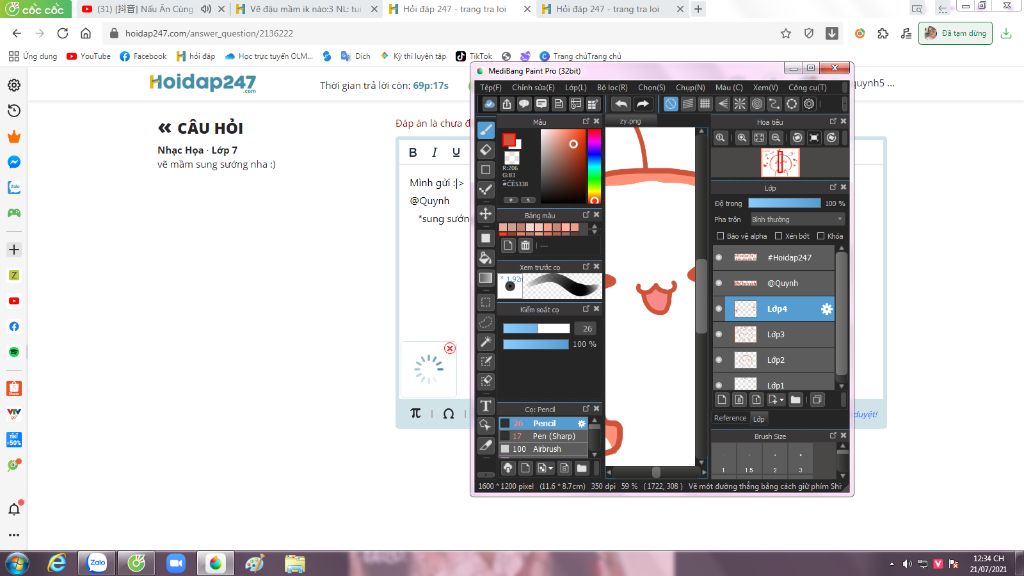Screen dimensions: 1024x576
Task: Open the Pha trộn blend mode dropdown
Action: coord(797,219)
